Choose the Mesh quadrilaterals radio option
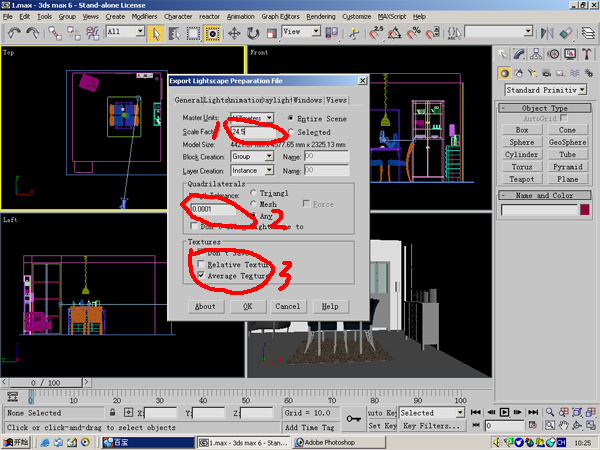The height and width of the screenshot is (450, 600). [252, 204]
